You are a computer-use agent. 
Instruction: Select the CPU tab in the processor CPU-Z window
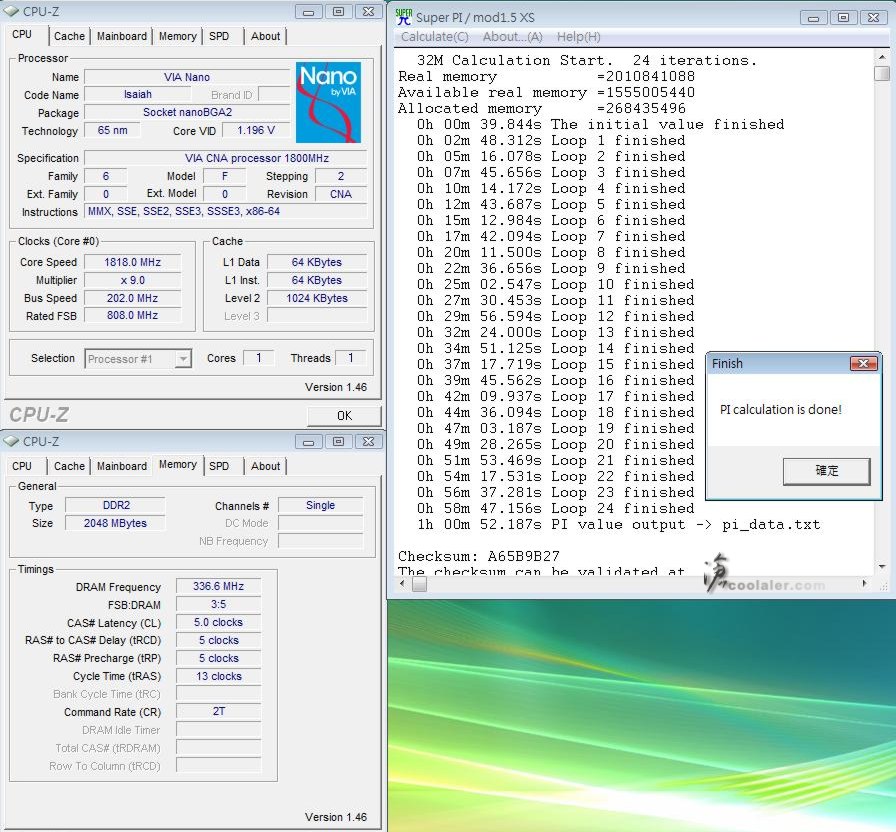tap(22, 34)
